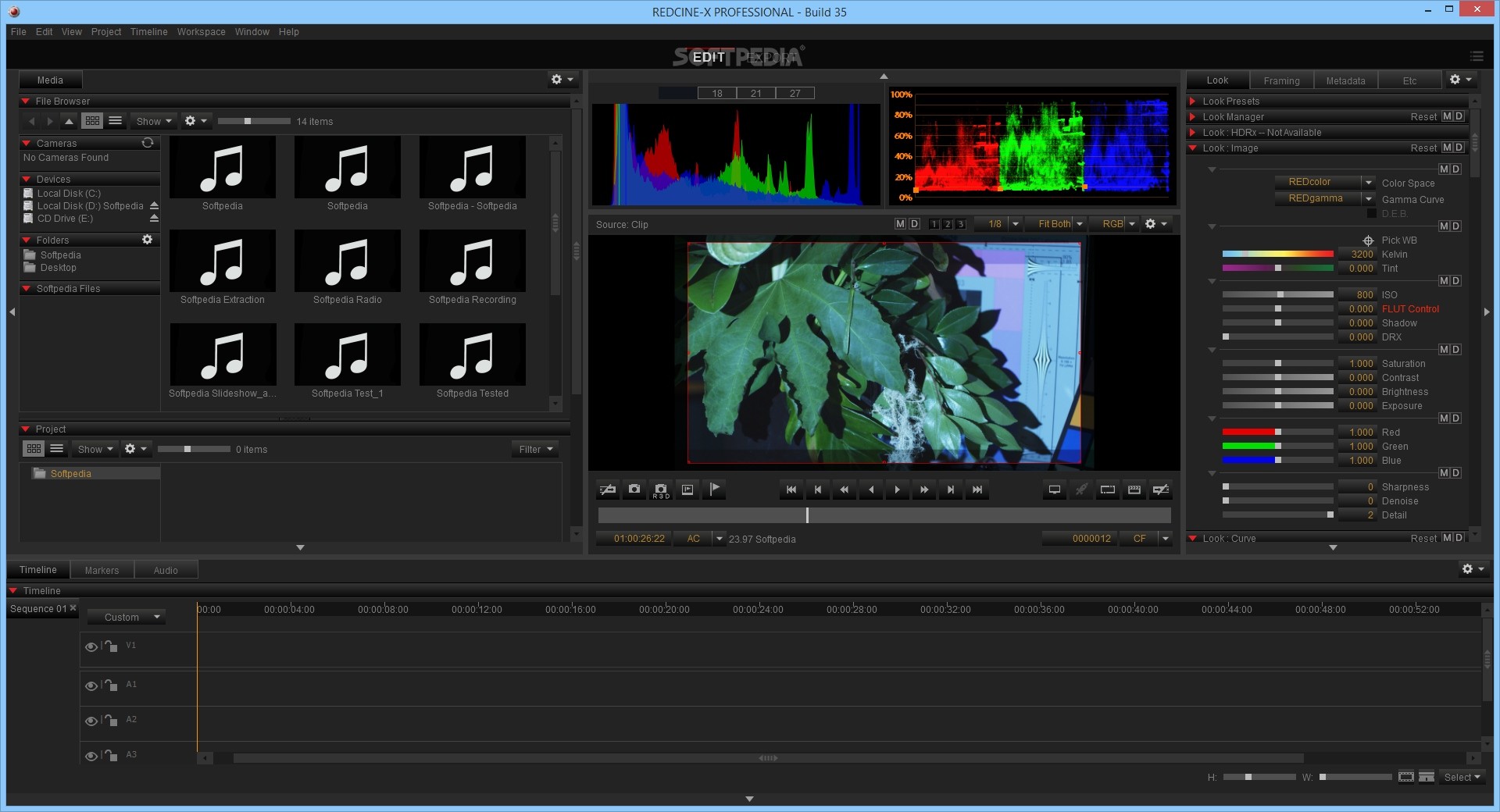Toggle the lock on the A1 track
This screenshot has height=812, width=1500.
click(111, 685)
